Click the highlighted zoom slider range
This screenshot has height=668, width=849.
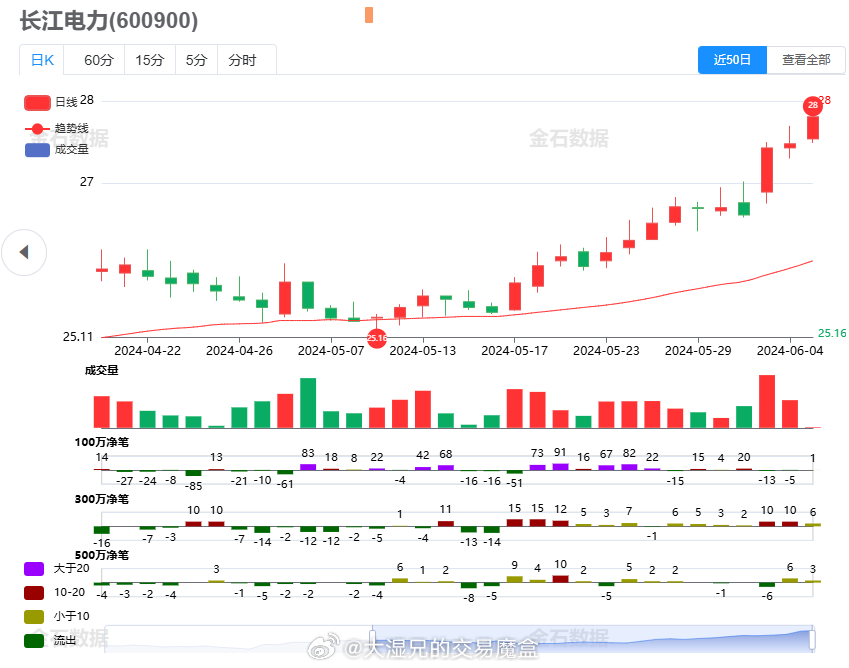click(592, 639)
